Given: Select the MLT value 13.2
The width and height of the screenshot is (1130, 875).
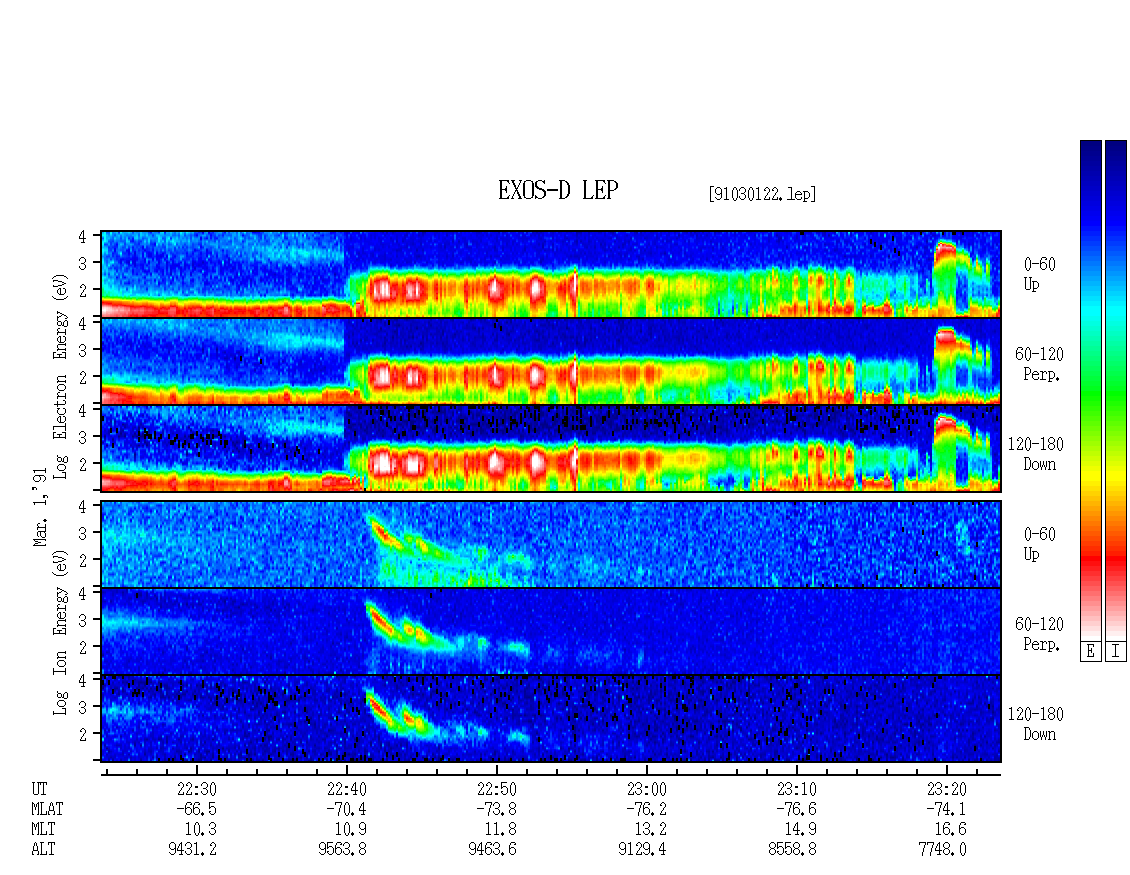Looking at the screenshot, I should (651, 830).
